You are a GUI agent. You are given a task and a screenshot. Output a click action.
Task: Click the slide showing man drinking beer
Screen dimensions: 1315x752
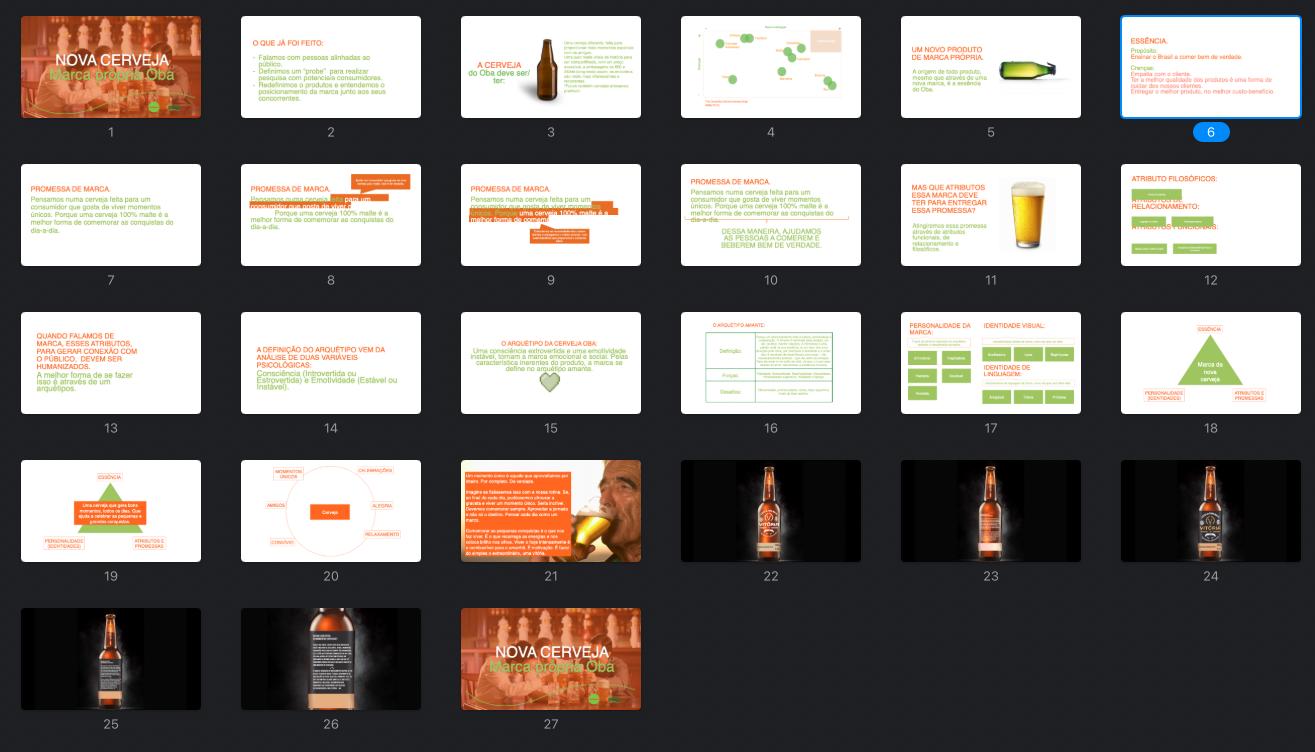pyautogui.click(x=551, y=511)
